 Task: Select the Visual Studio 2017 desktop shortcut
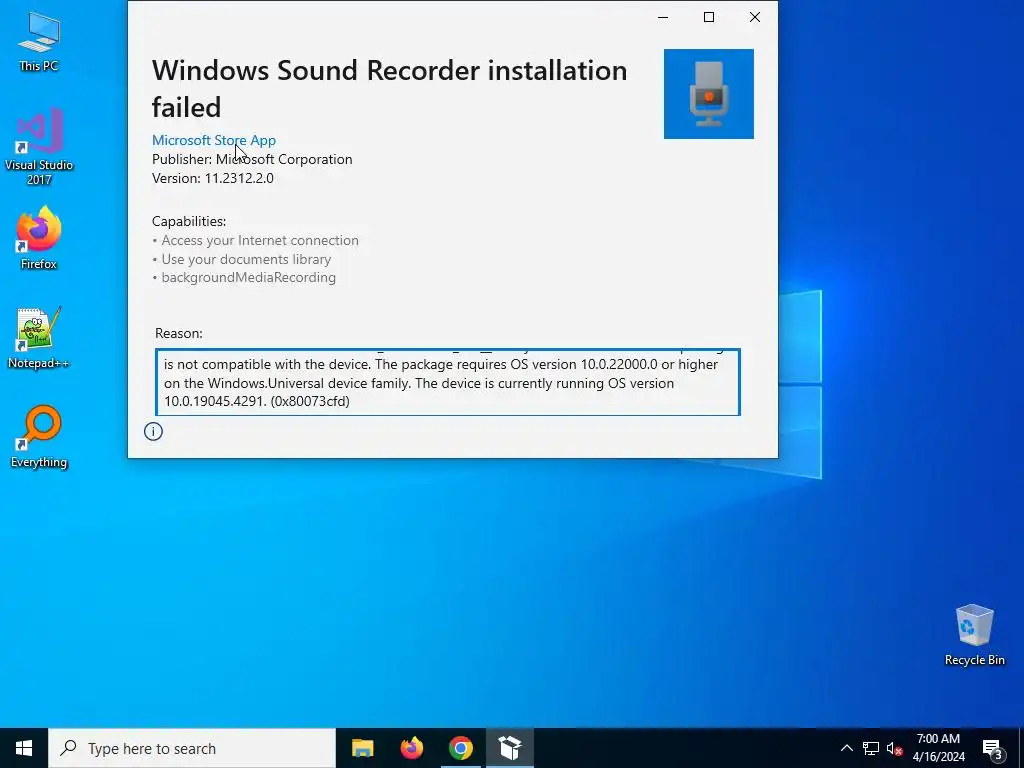[x=39, y=146]
